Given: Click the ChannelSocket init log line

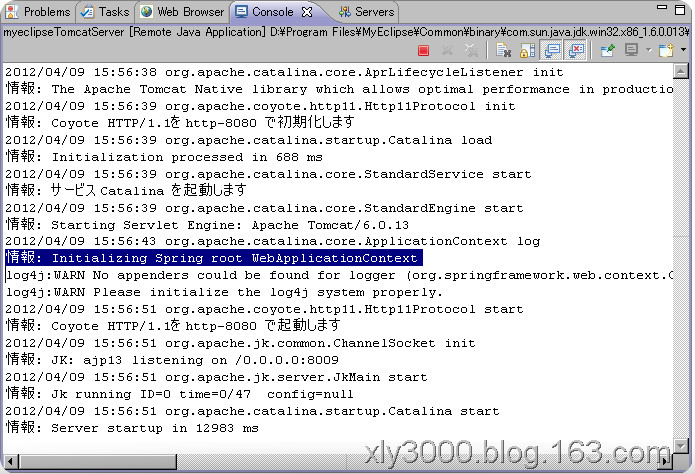Looking at the screenshot, I should pos(240,343).
